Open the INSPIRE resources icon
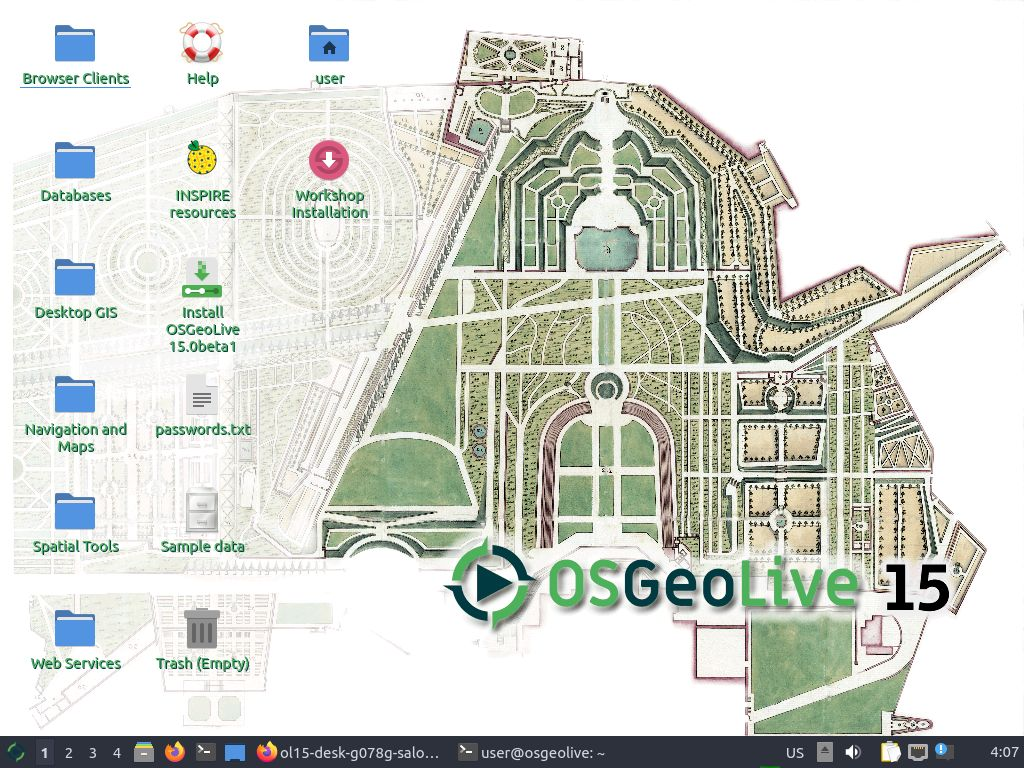The width and height of the screenshot is (1024, 768). [x=202, y=160]
